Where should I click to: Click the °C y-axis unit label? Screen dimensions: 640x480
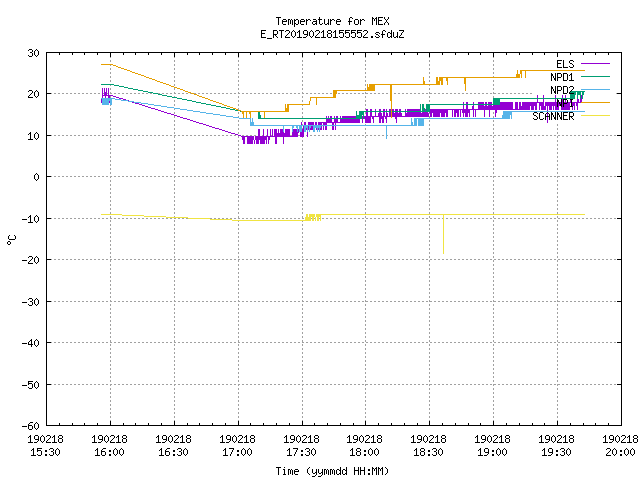(x=12, y=240)
